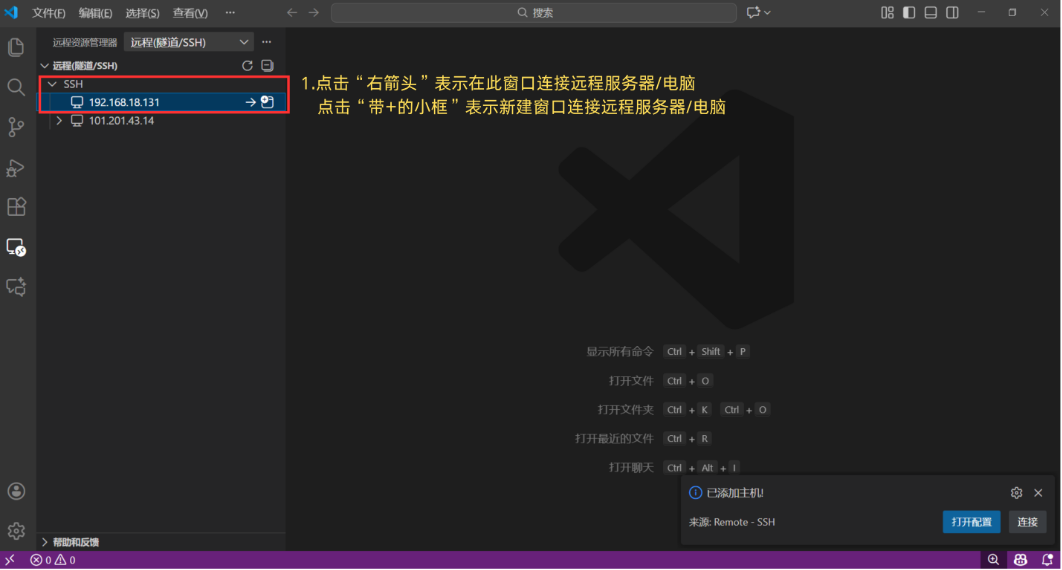This screenshot has width=1062, height=570.
Task: Collapse the remote tunnels/SSH section
Action: coord(45,66)
